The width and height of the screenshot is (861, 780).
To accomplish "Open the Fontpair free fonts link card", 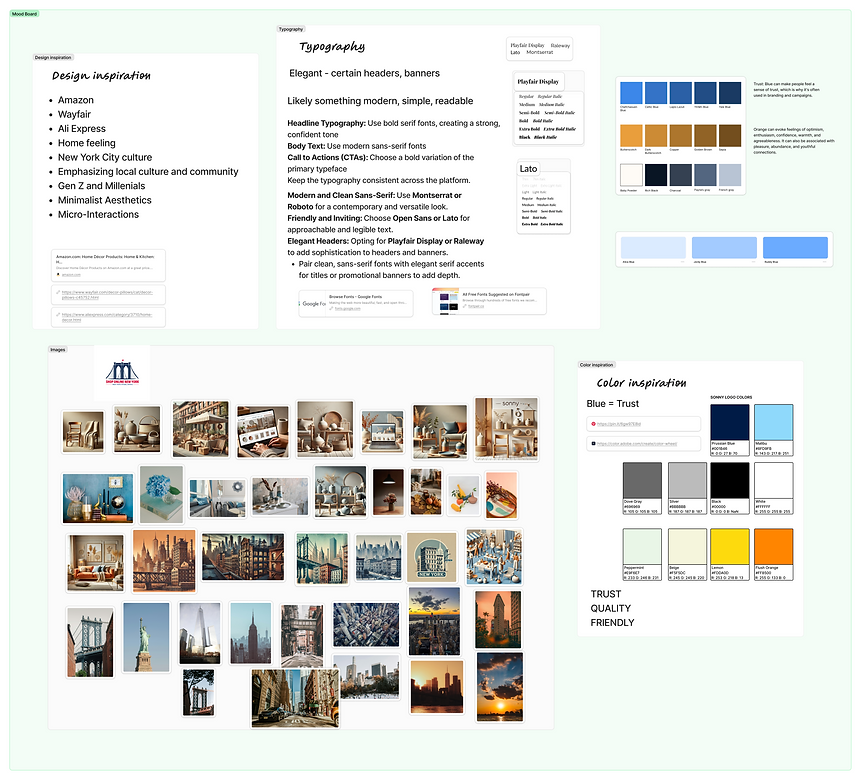I will [489, 301].
